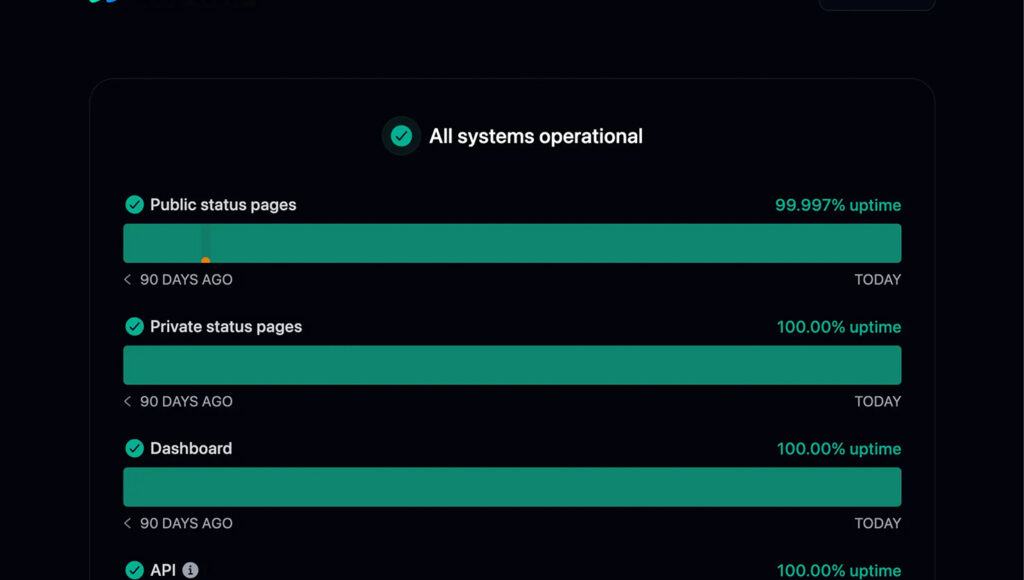This screenshot has height=580, width=1024.
Task: Go back from 90 days ago under Private status pages
Action: coord(127,401)
